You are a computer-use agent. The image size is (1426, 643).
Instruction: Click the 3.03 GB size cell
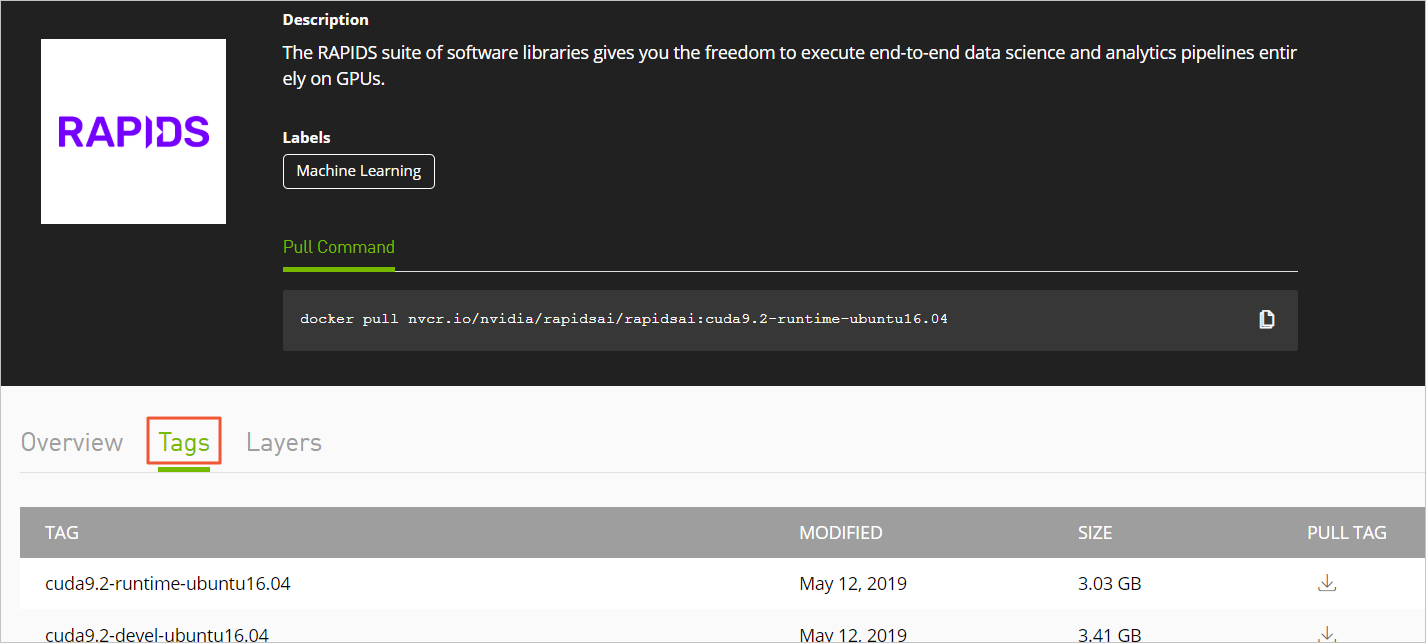1110,583
